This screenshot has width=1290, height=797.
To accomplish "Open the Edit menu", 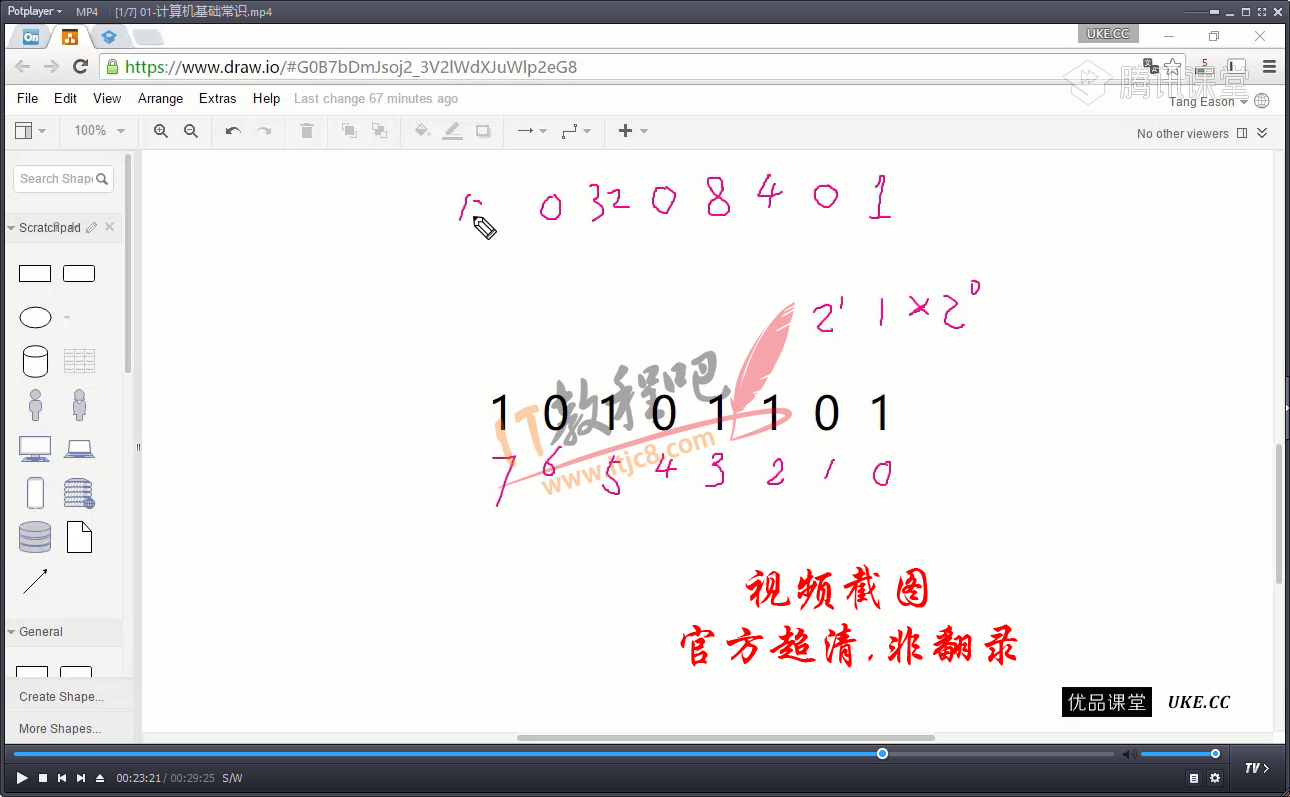I will pos(65,98).
